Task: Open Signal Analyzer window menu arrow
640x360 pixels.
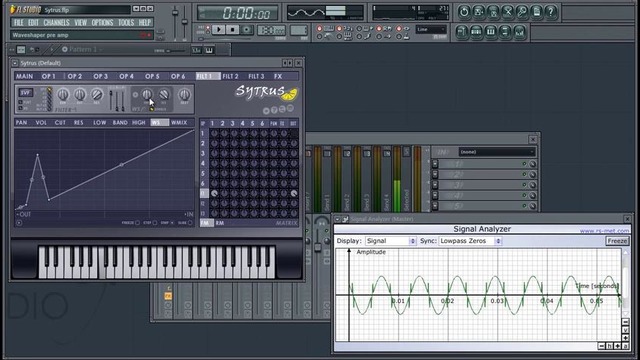Action: (x=338, y=219)
